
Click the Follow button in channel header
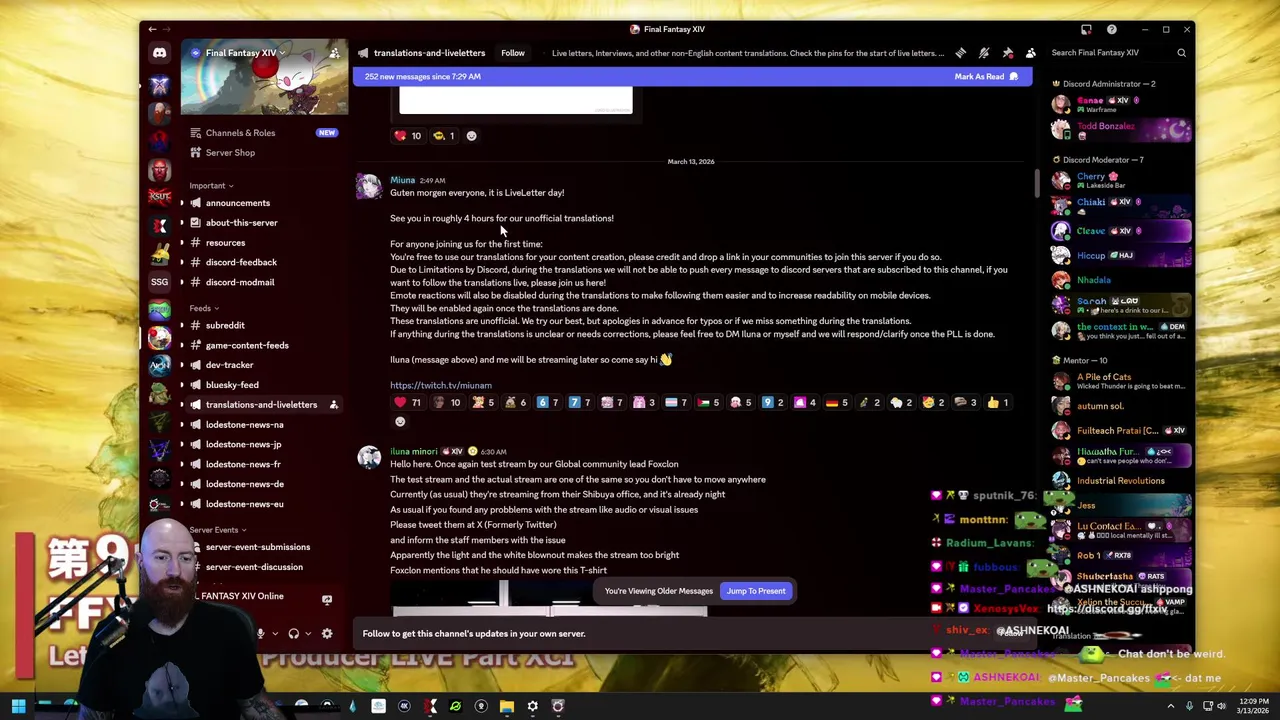(x=512, y=53)
